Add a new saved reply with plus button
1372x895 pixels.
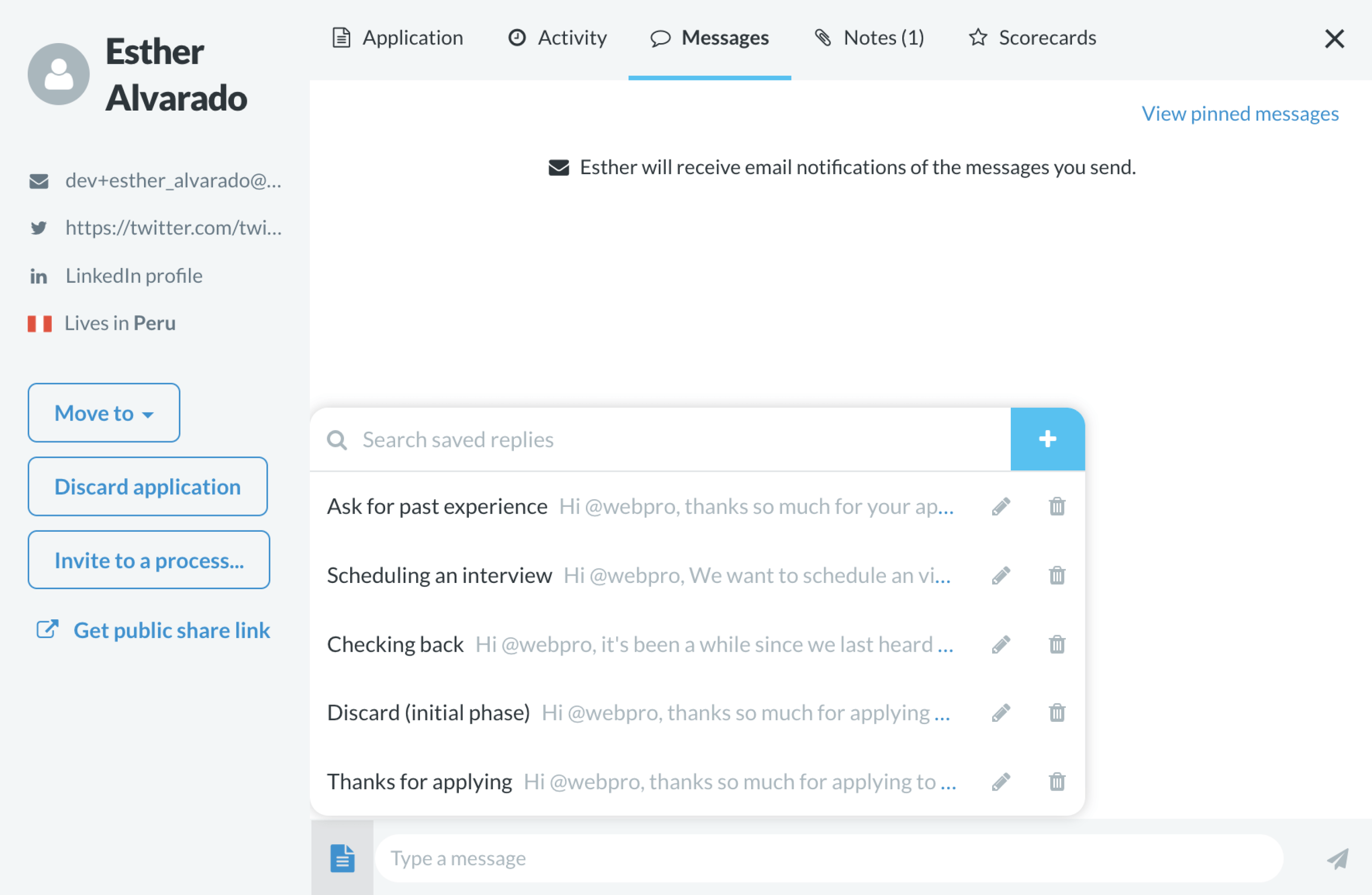pyautogui.click(x=1048, y=439)
